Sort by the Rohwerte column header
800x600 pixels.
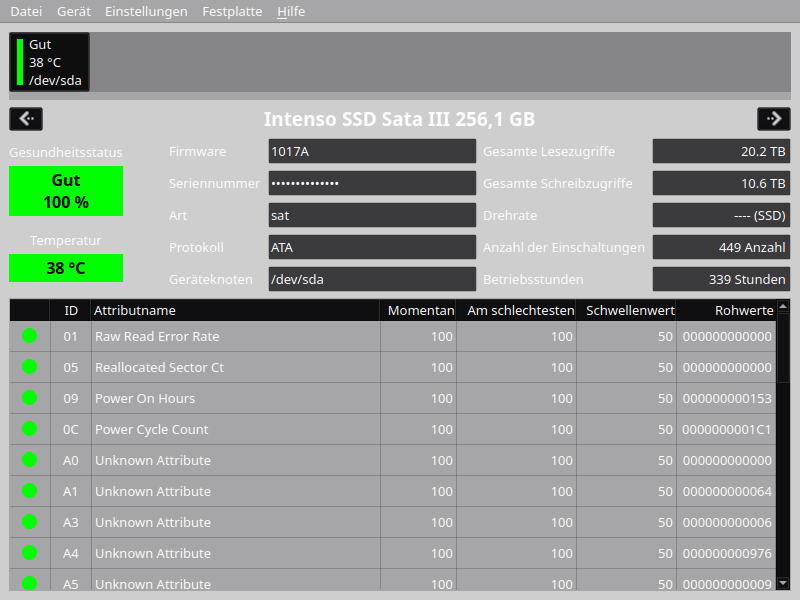tap(726, 310)
